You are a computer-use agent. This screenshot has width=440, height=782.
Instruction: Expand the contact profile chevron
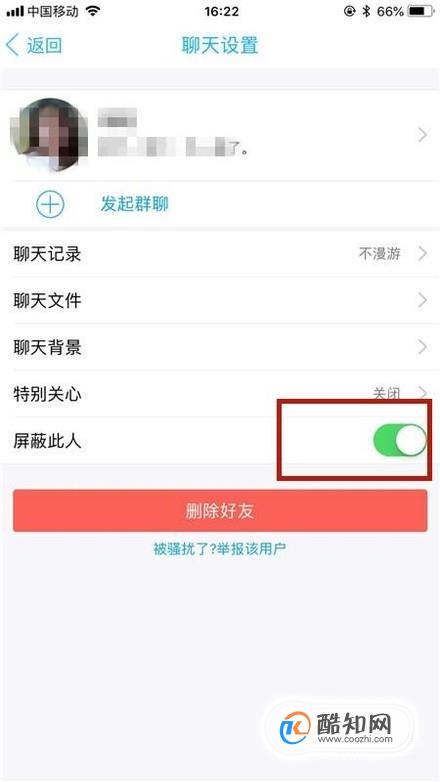pos(422,135)
